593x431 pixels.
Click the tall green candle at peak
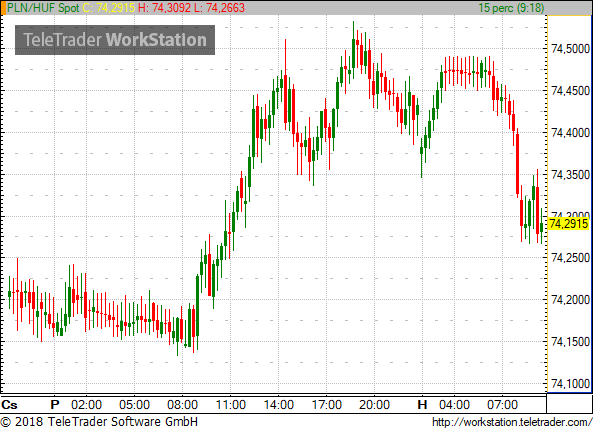click(x=354, y=50)
